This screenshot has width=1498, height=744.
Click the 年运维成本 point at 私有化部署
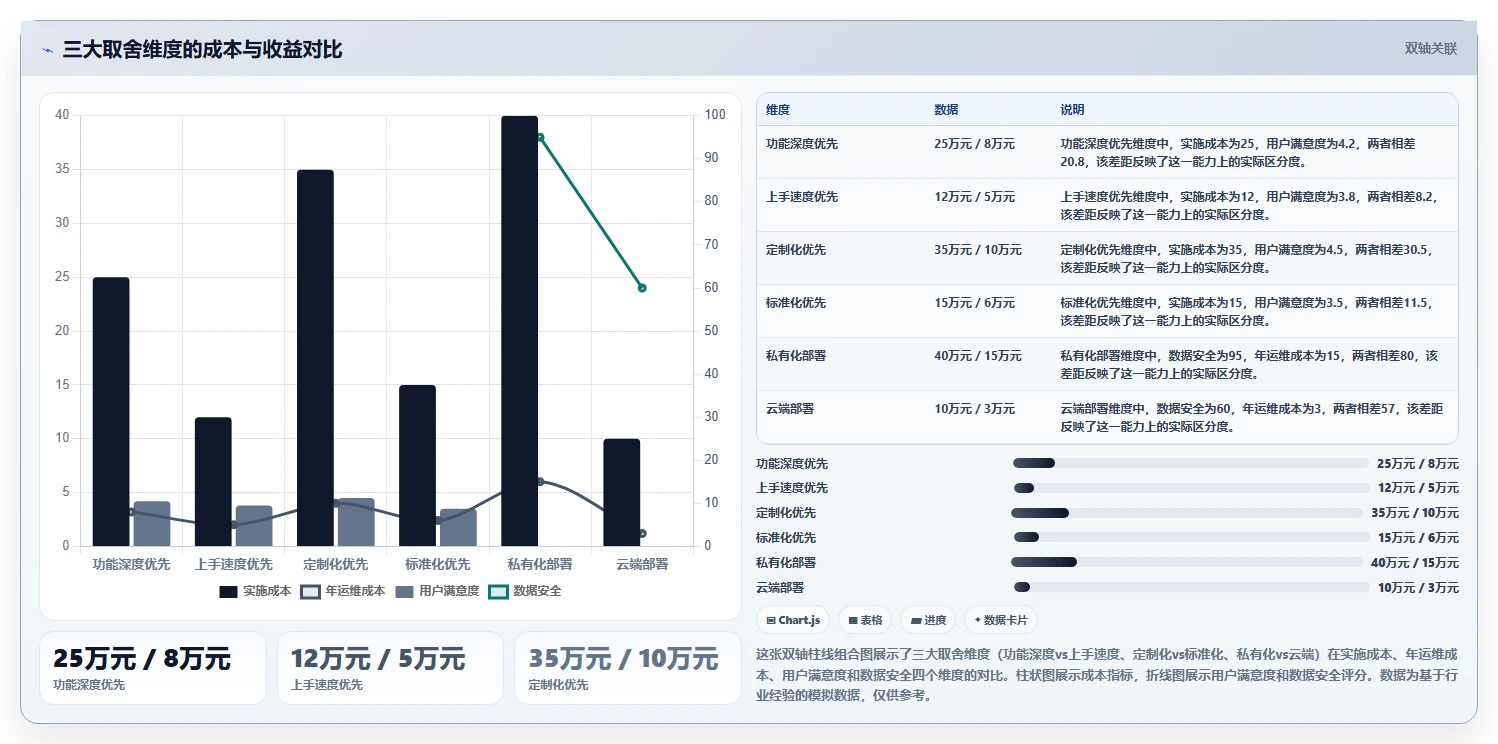(540, 481)
